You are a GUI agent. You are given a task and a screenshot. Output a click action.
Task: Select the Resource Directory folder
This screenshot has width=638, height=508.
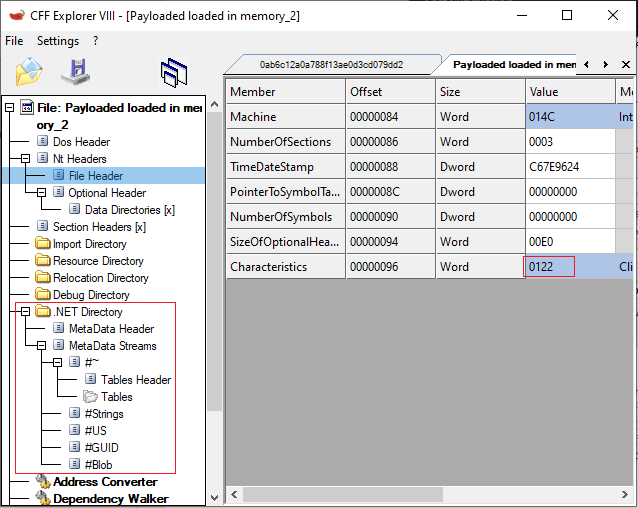pos(97,261)
